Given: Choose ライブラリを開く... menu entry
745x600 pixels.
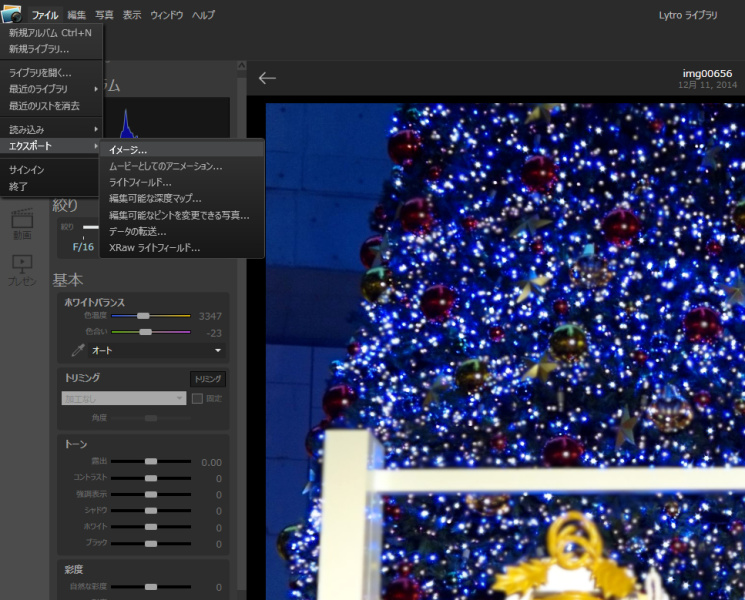Looking at the screenshot, I should pos(51,73).
